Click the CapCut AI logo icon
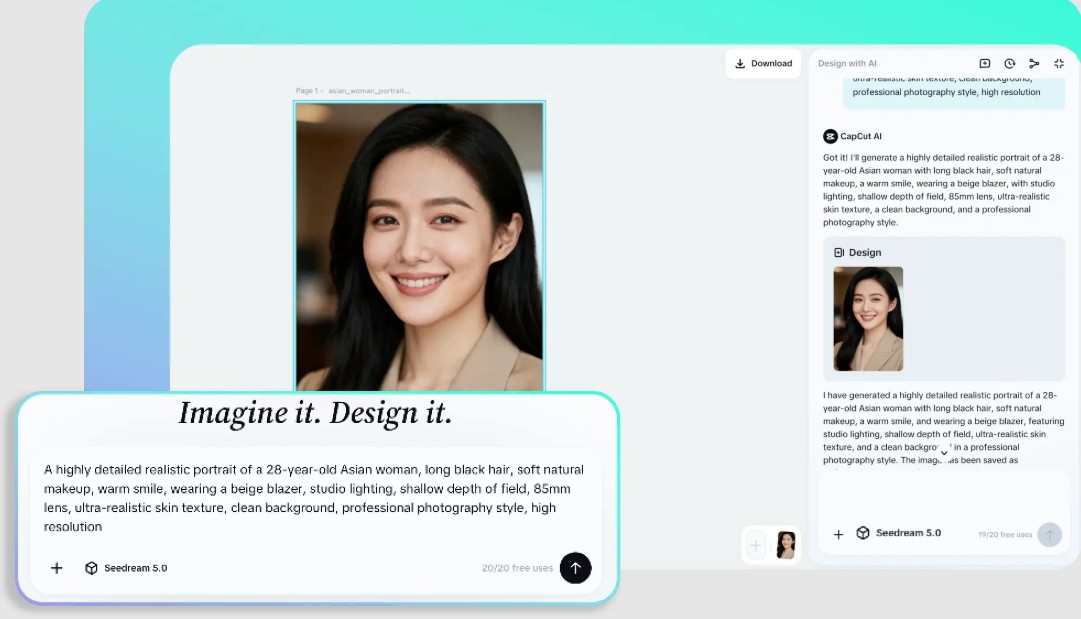Image resolution: width=1081 pixels, height=619 pixels. (830, 136)
